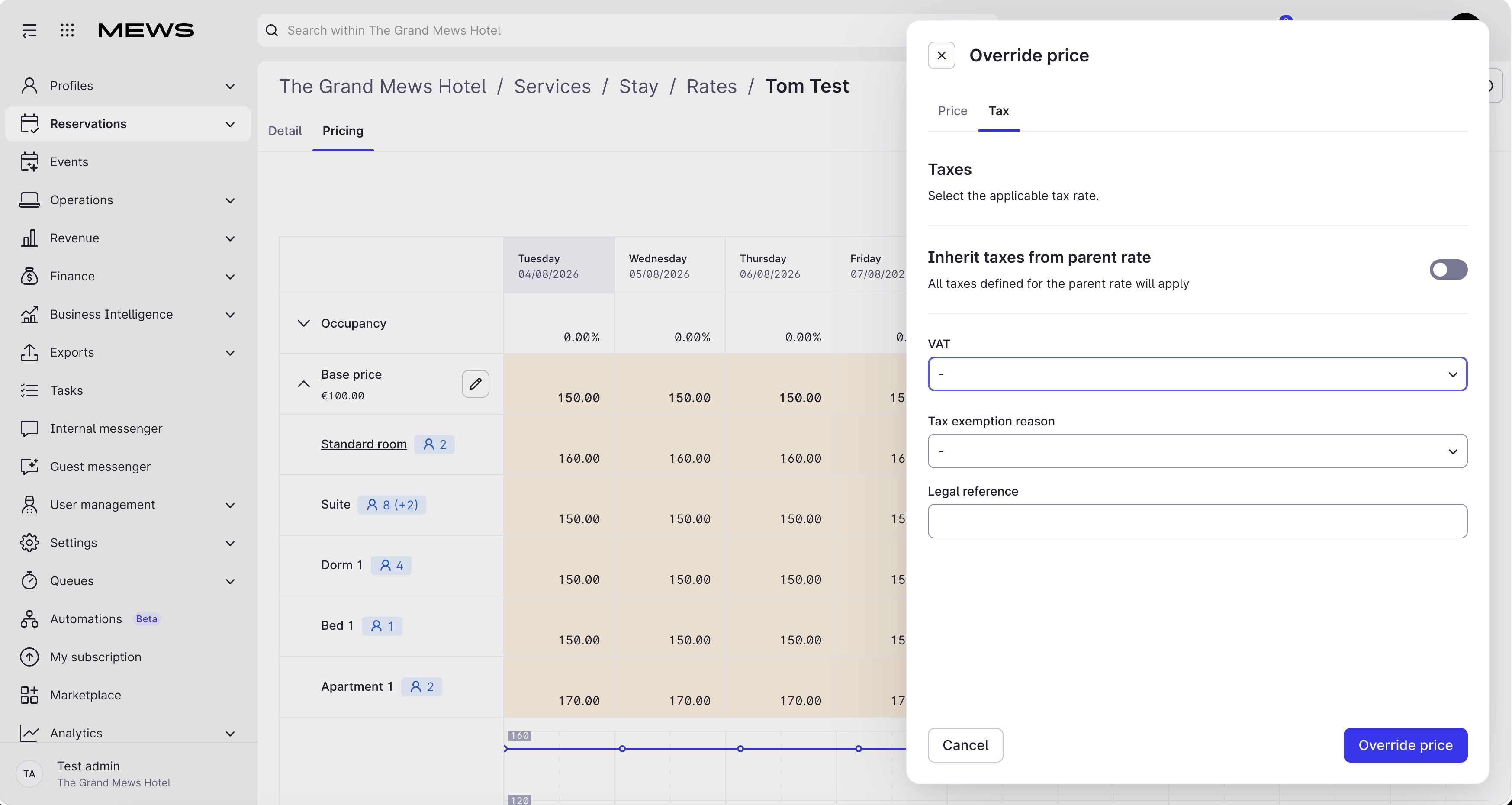Image resolution: width=1512 pixels, height=805 pixels.
Task: Click the Cancel button
Action: (x=965, y=745)
